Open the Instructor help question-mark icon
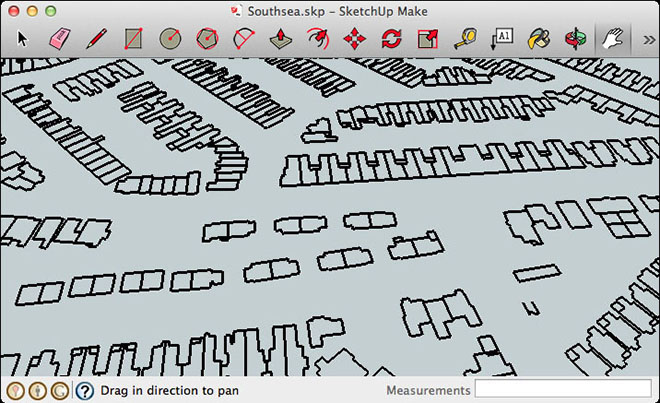 tap(85, 391)
